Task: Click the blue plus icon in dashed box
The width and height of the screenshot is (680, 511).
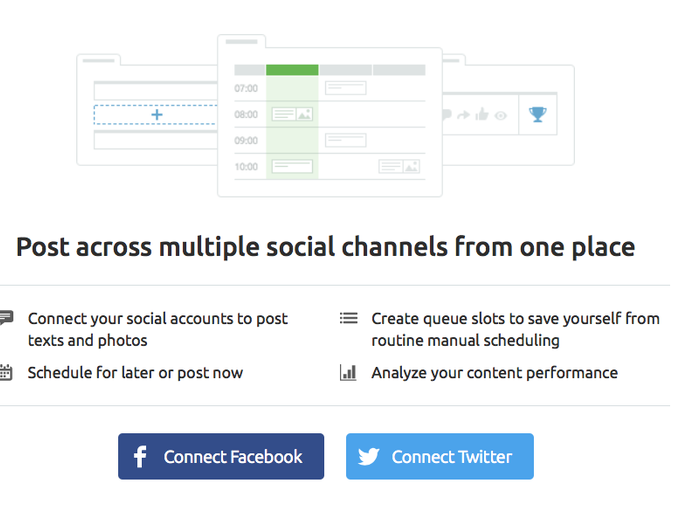Action: click(156, 115)
